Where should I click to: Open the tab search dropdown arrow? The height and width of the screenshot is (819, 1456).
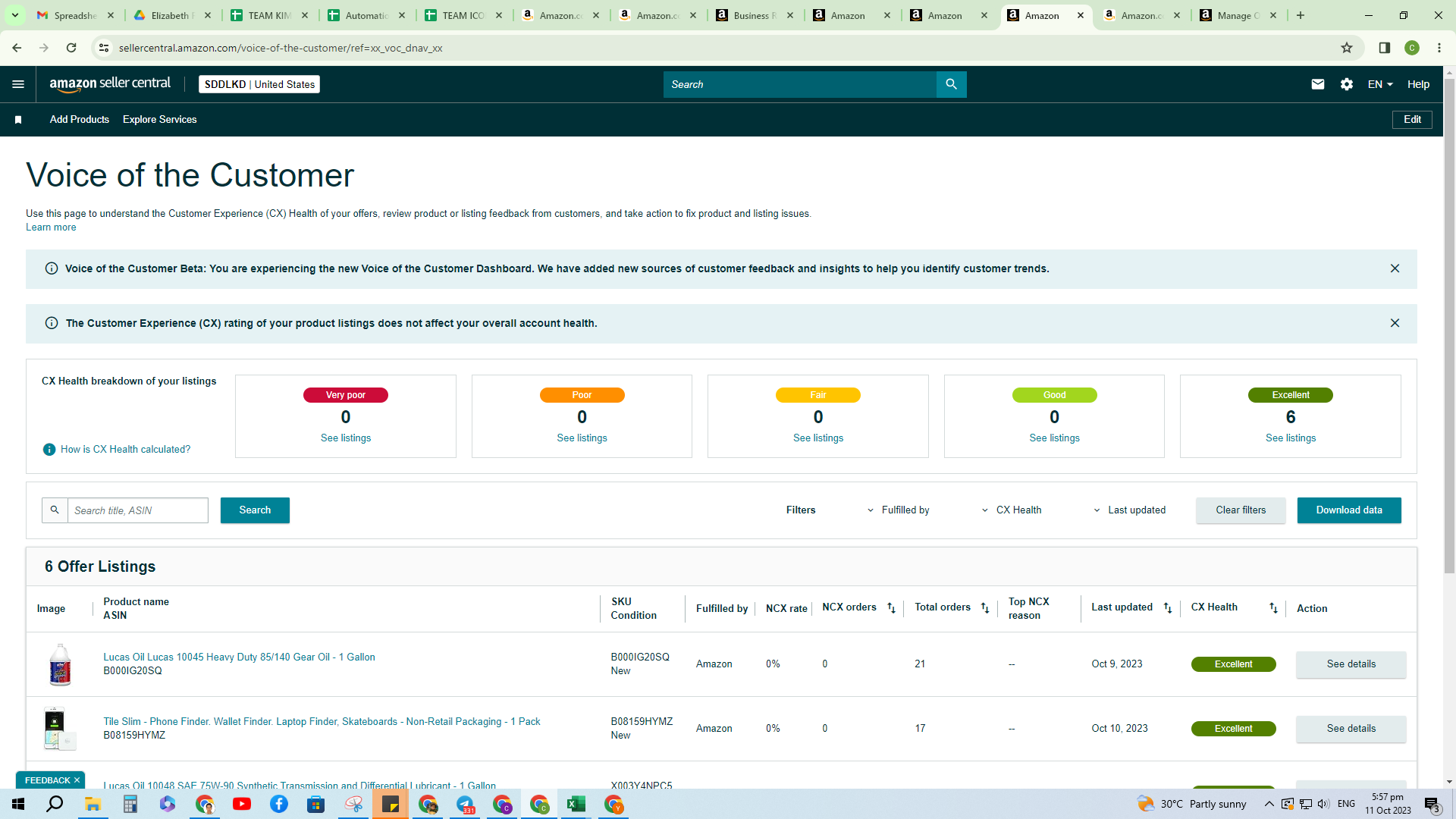[x=14, y=15]
